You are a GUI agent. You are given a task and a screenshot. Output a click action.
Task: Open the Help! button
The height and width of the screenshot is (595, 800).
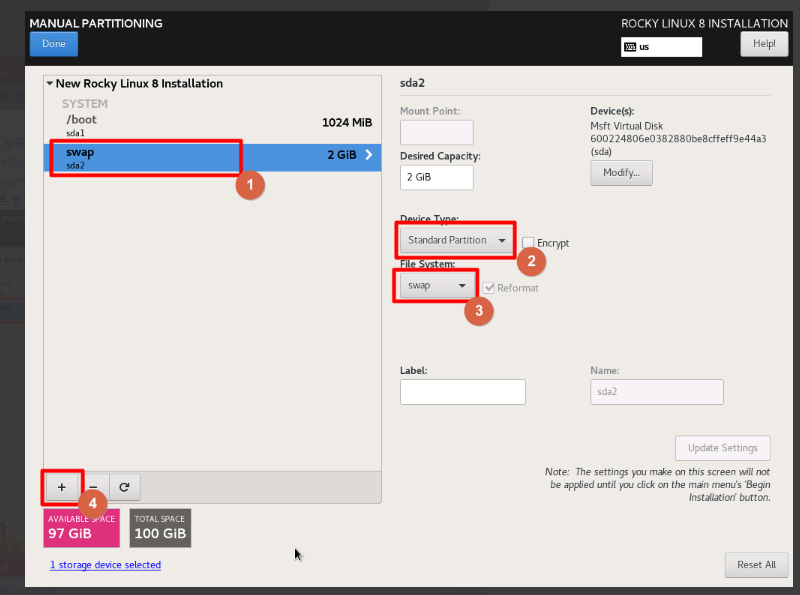764,44
